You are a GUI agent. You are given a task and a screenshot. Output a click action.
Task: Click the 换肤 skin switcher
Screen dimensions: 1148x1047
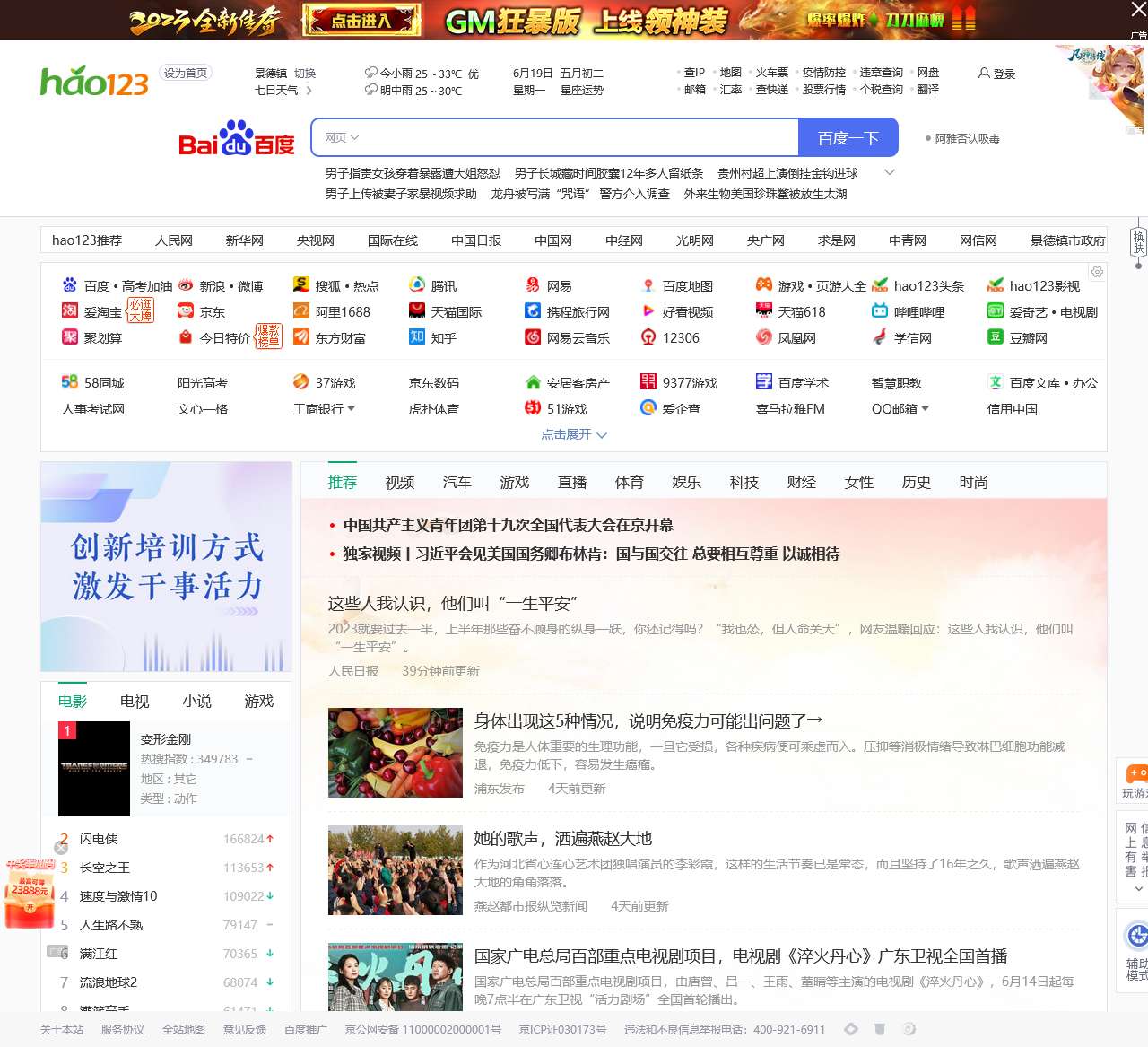click(1138, 242)
